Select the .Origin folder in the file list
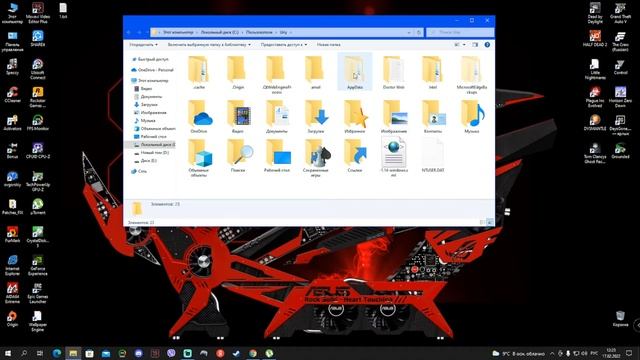 click(238, 72)
